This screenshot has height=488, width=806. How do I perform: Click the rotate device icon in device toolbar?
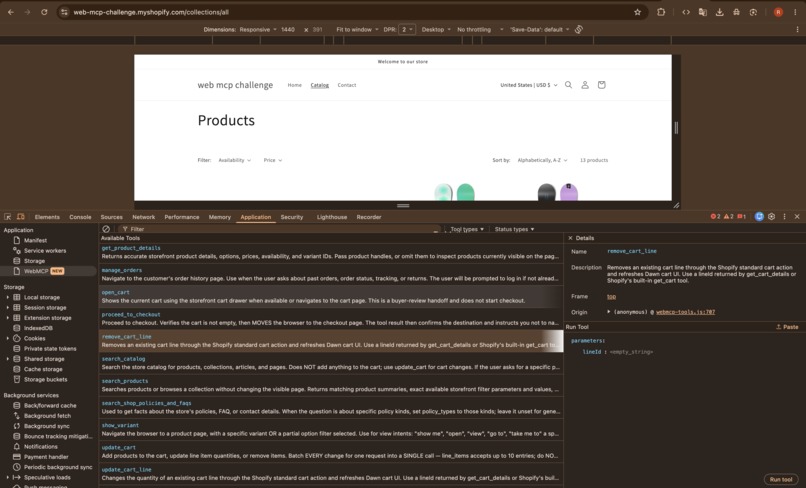point(579,29)
